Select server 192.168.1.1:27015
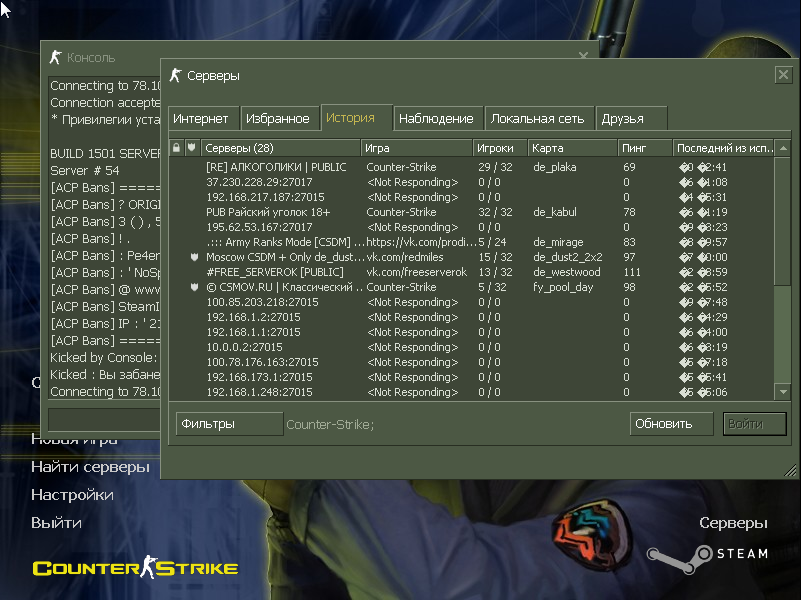This screenshot has height=600, width=801. tap(472, 332)
